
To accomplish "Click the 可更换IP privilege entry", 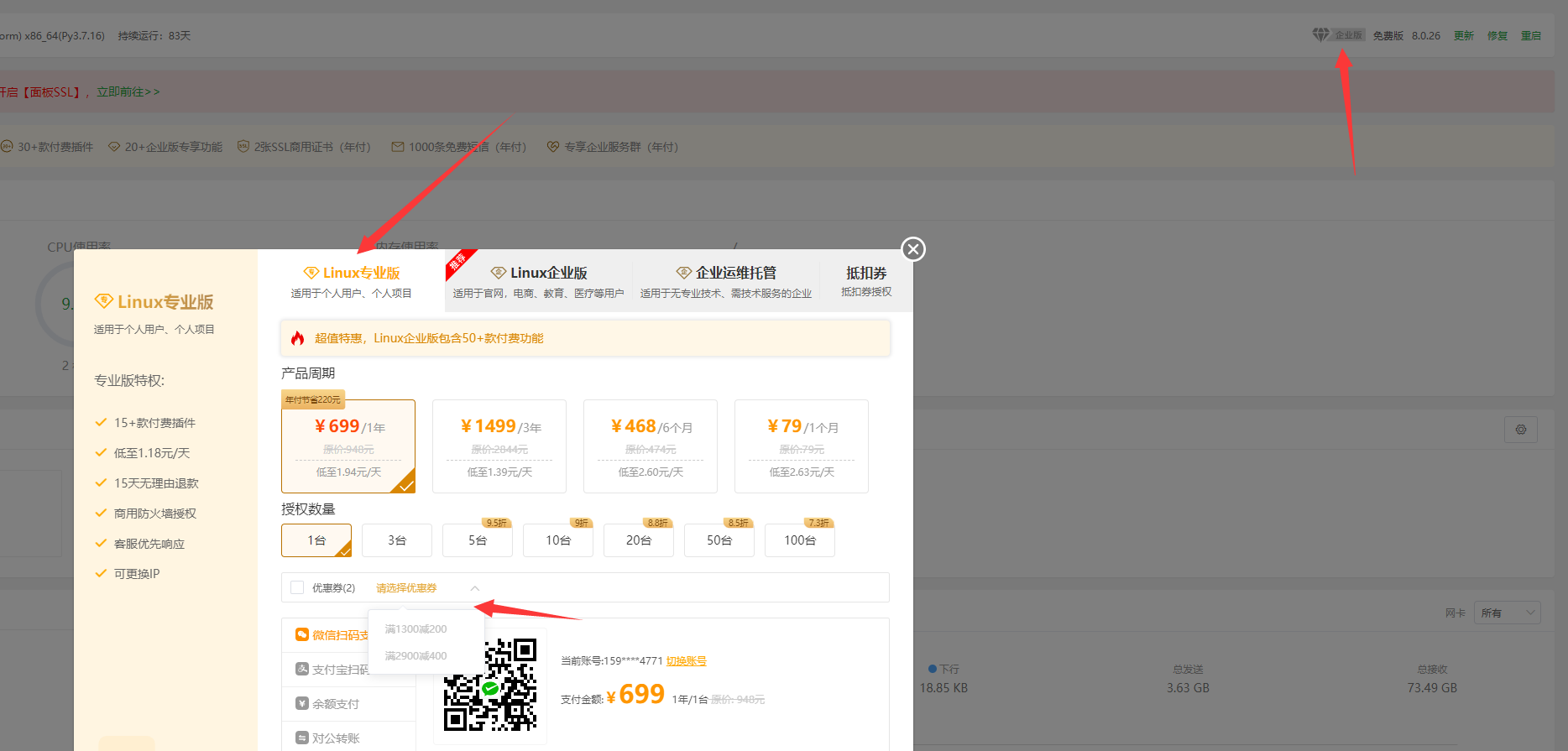I will click(x=137, y=574).
